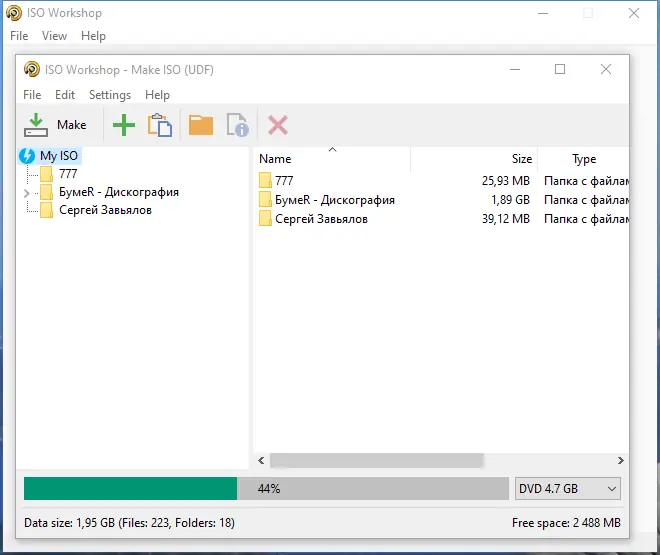Select БумеR - Дискография row in file list
Screen dimensions: 660x555
442,200
